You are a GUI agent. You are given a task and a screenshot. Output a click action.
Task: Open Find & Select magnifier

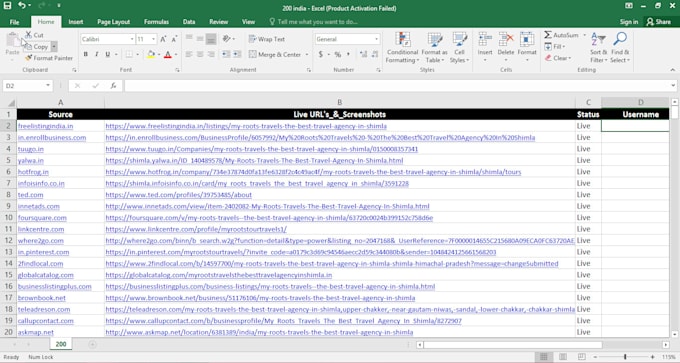pos(620,48)
